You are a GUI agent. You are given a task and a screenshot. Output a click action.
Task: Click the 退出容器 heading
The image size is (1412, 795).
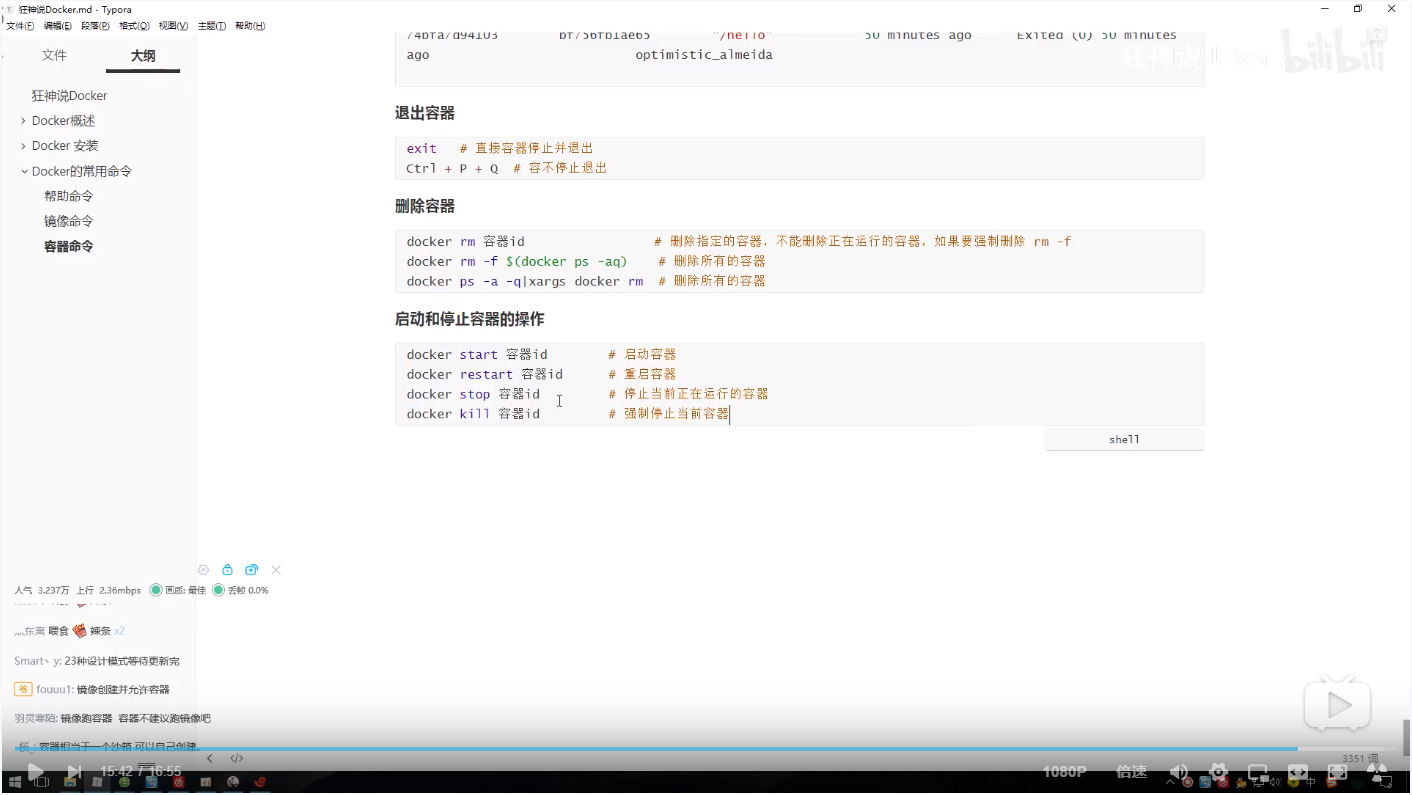[425, 113]
